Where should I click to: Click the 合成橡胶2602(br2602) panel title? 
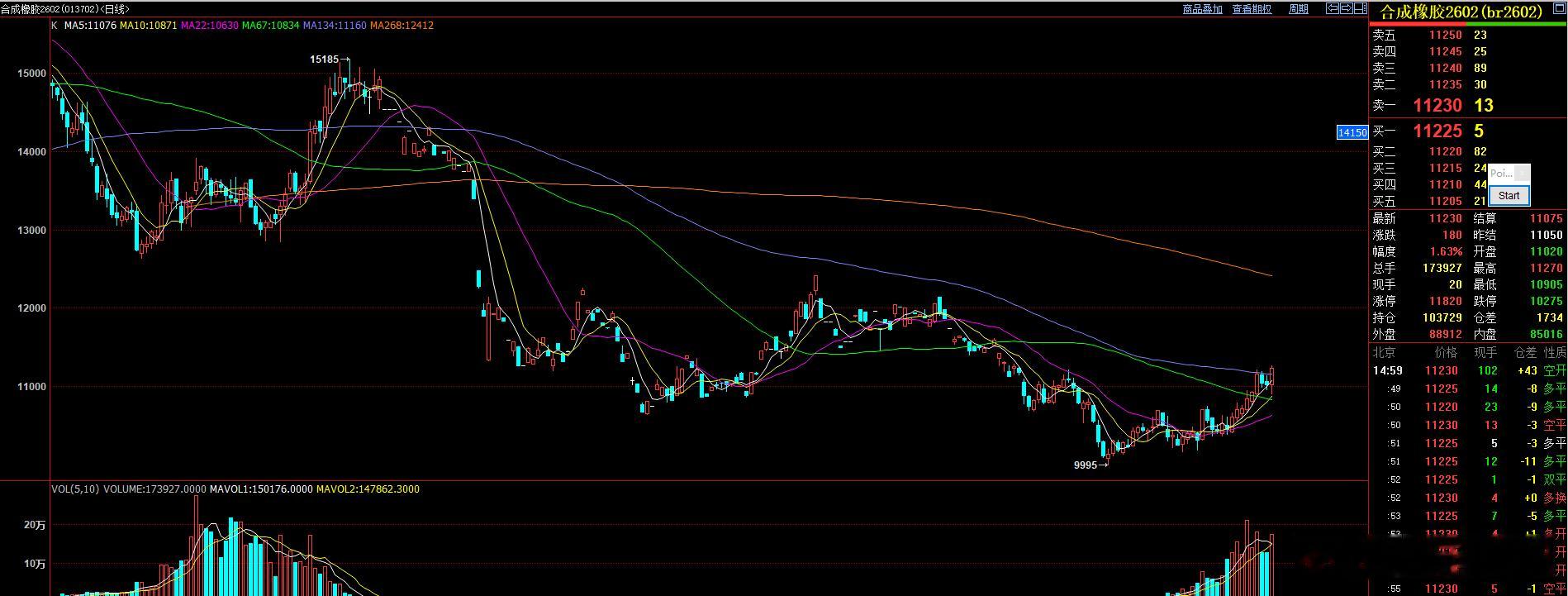click(x=1462, y=12)
